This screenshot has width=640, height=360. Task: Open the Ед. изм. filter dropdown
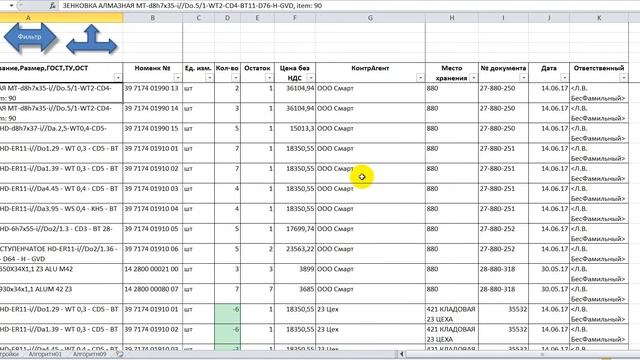(209, 78)
